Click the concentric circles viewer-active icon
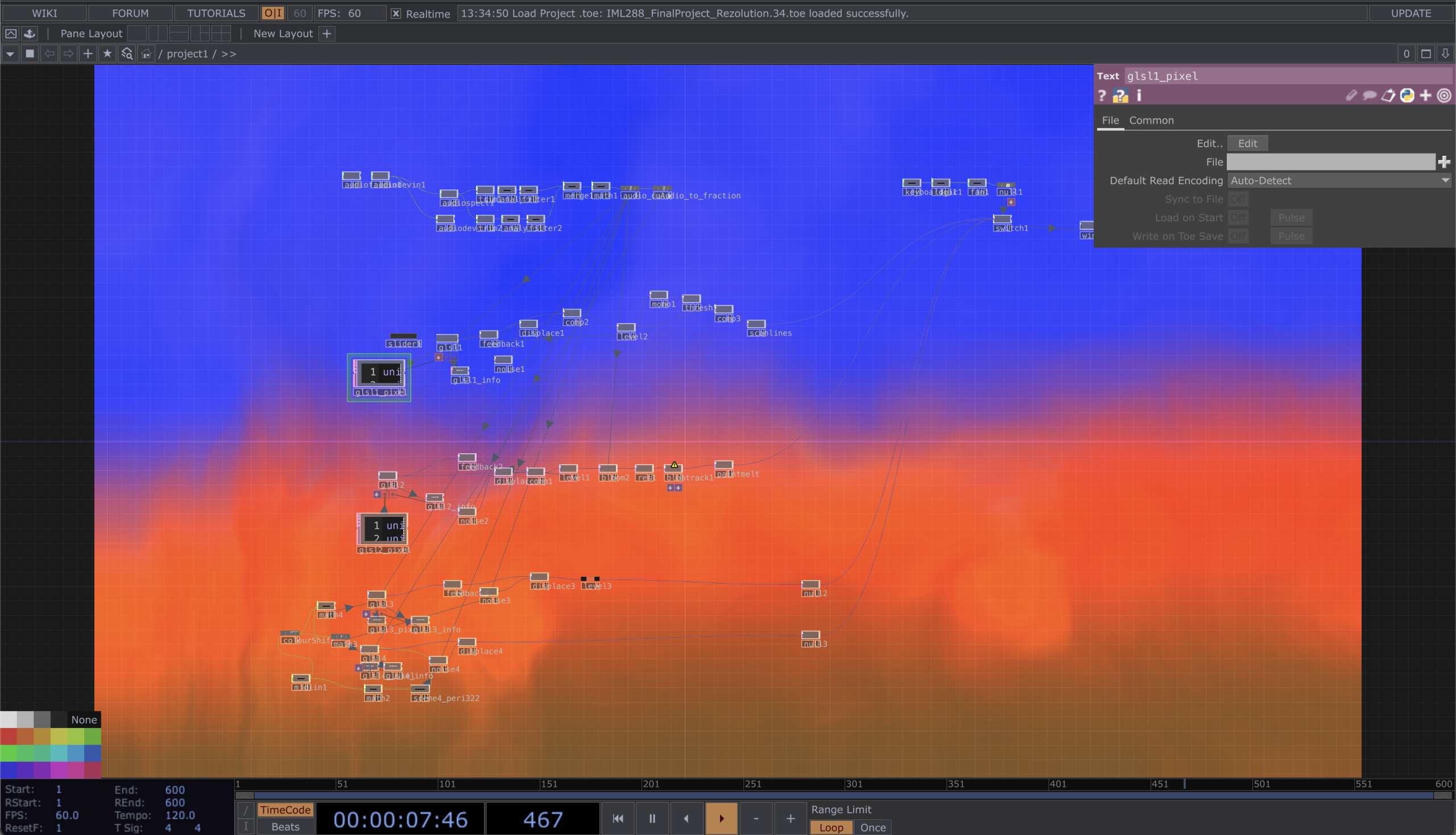The width and height of the screenshot is (1456, 835). pyautogui.click(x=1444, y=96)
